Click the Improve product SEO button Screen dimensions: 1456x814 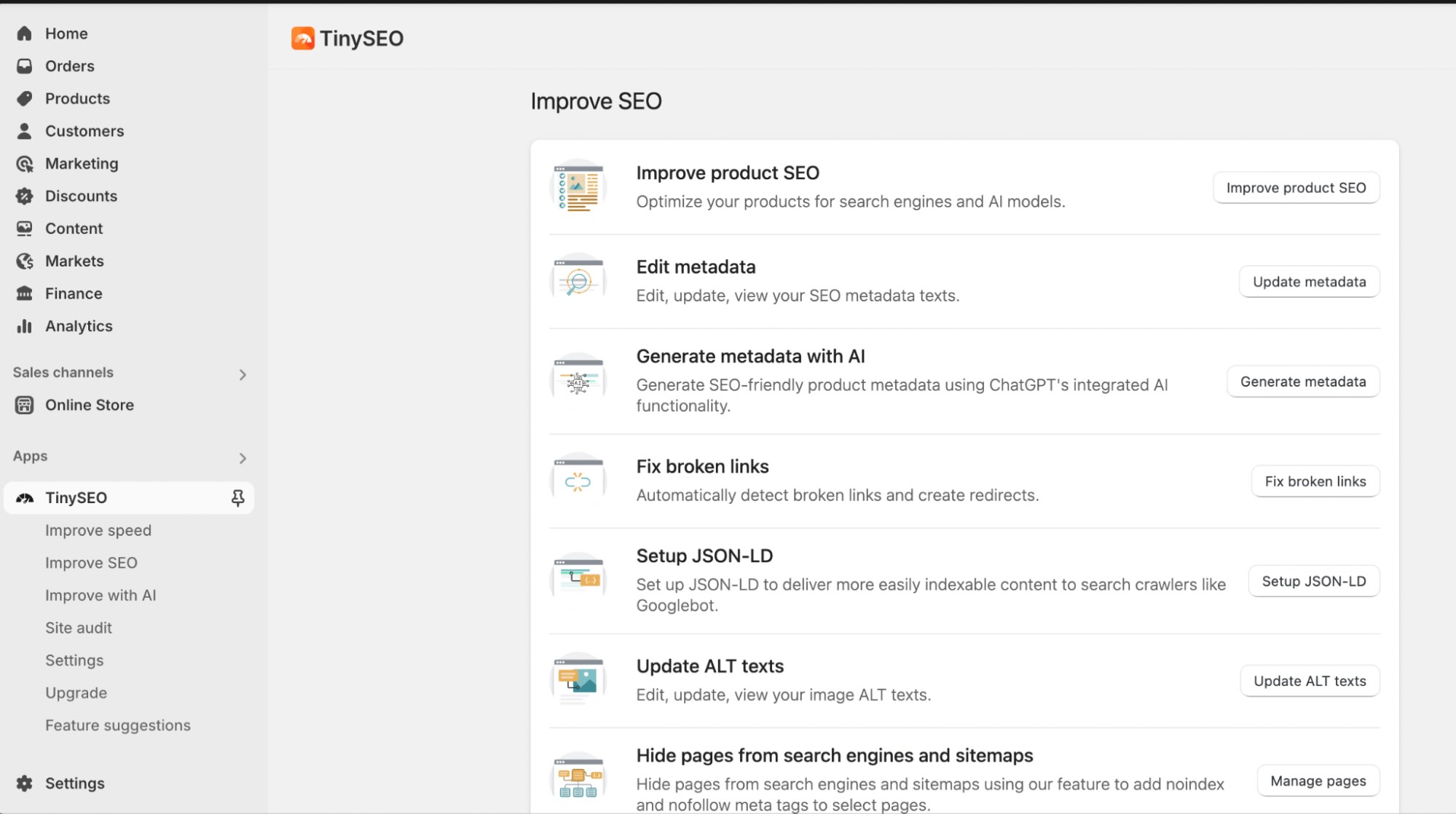1296,188
